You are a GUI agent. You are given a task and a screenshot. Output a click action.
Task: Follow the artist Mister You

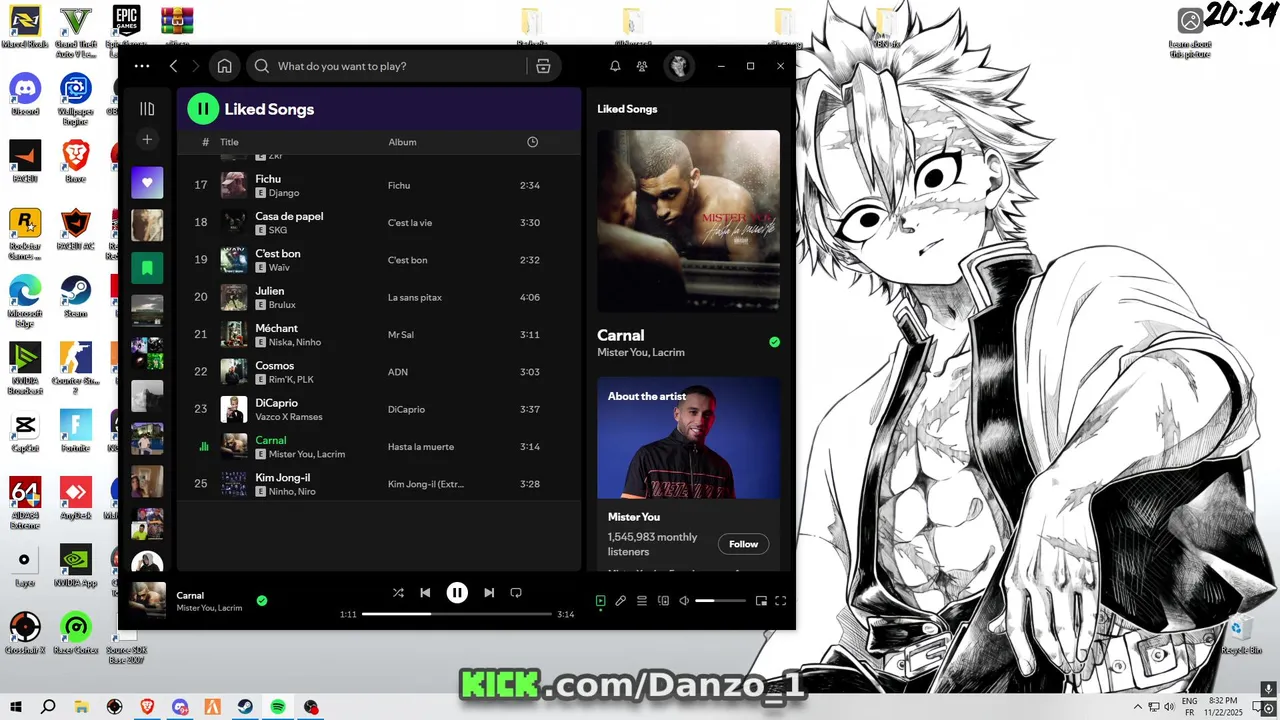(743, 544)
